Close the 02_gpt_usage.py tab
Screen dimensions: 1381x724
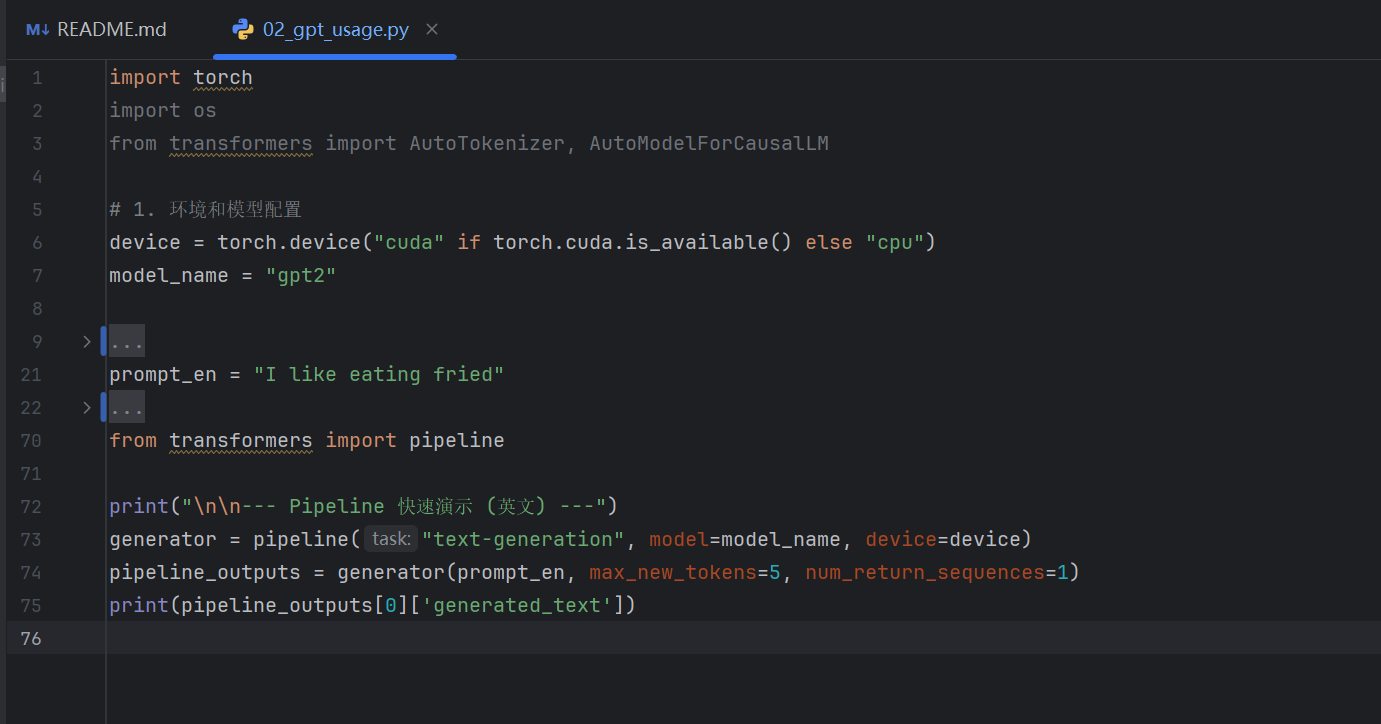432,29
